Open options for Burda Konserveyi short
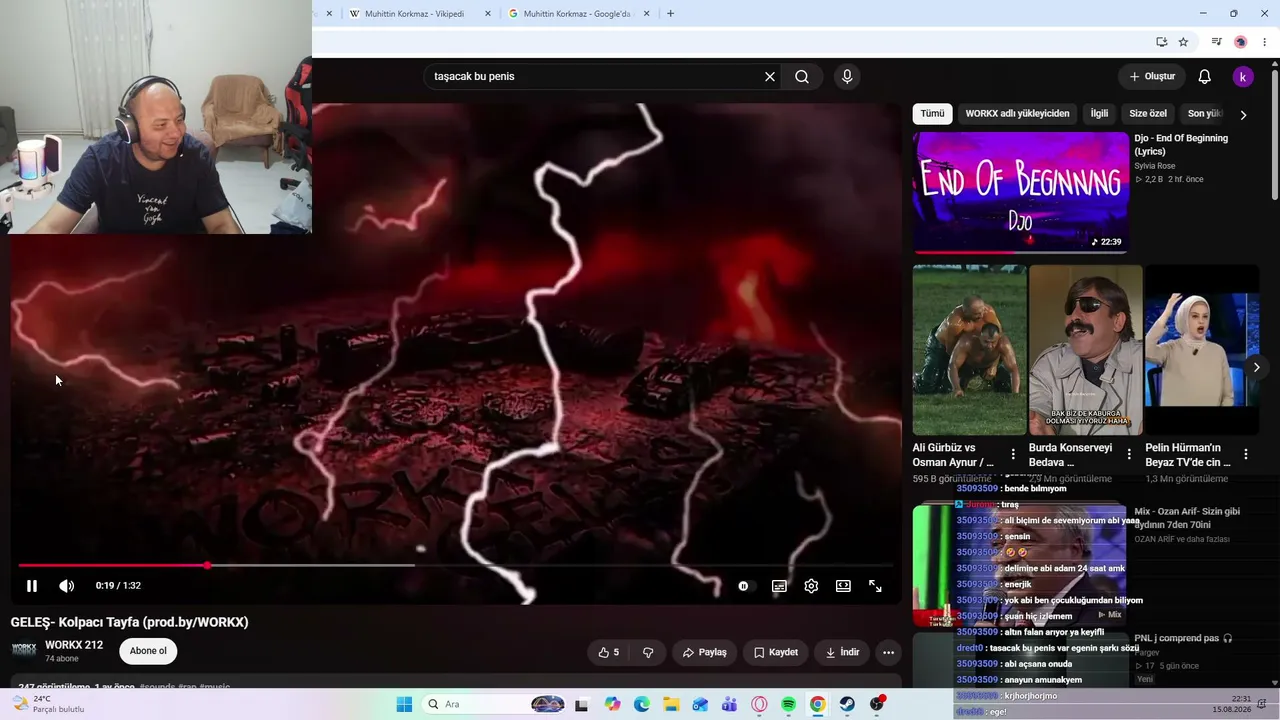Viewport: 1280px width, 720px height. pyautogui.click(x=1129, y=455)
